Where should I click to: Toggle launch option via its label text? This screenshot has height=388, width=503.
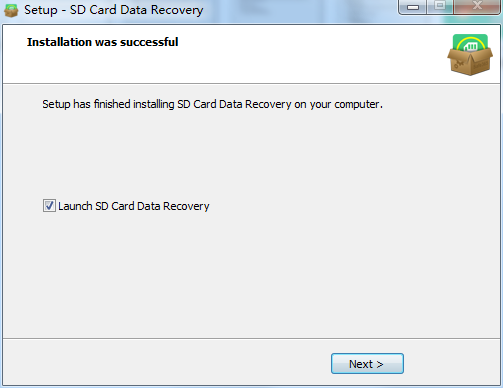(134, 206)
